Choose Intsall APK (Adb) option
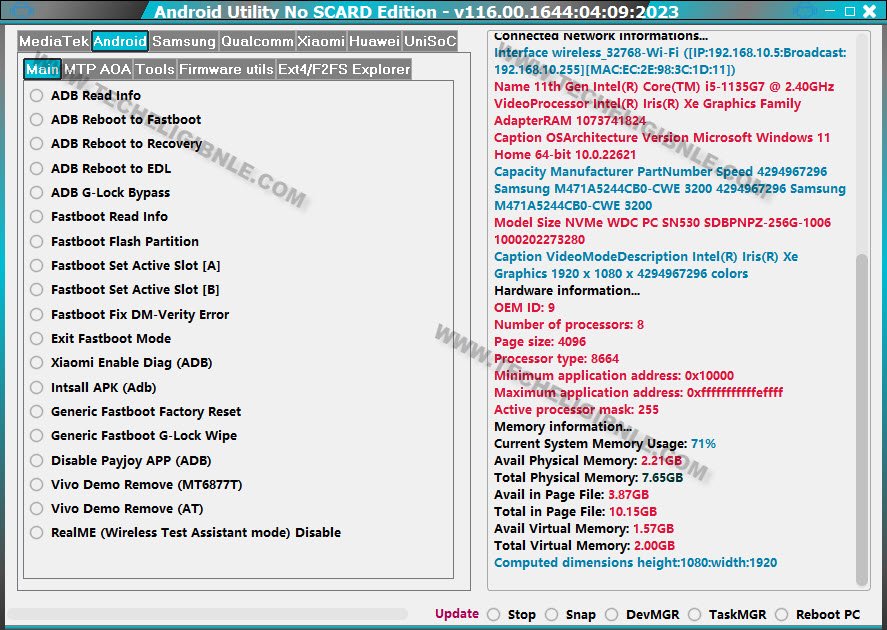 coord(37,387)
